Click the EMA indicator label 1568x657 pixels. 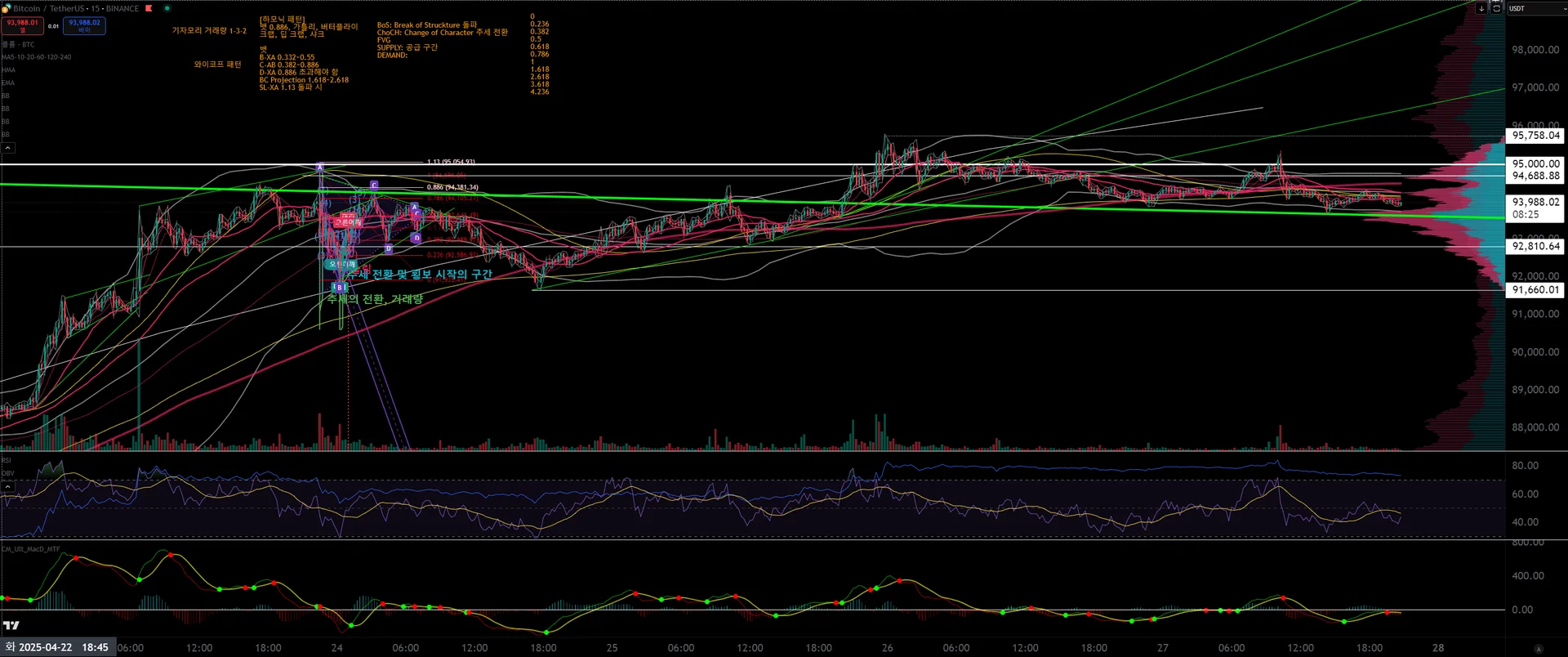[8, 83]
